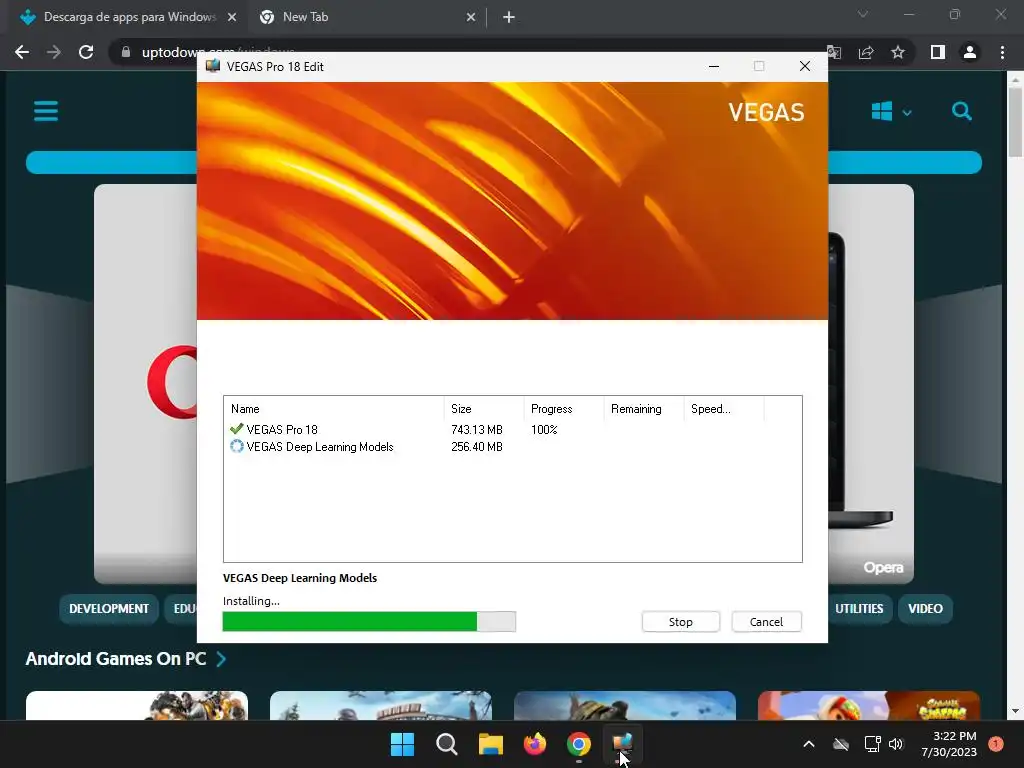Viewport: 1024px width, 768px height.
Task: Open Chrome three-dot menu
Action: [1002, 52]
